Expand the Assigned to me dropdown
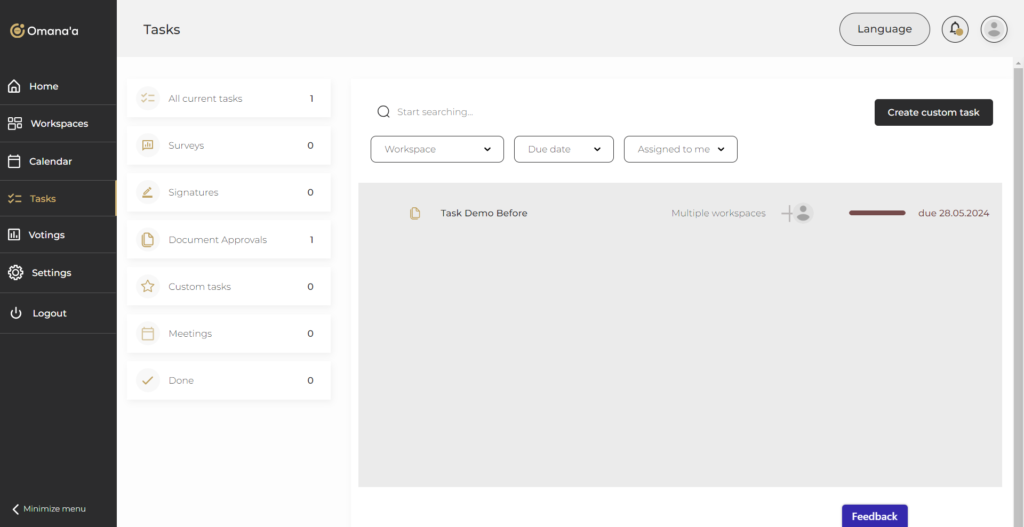This screenshot has width=1024, height=527. click(x=680, y=149)
